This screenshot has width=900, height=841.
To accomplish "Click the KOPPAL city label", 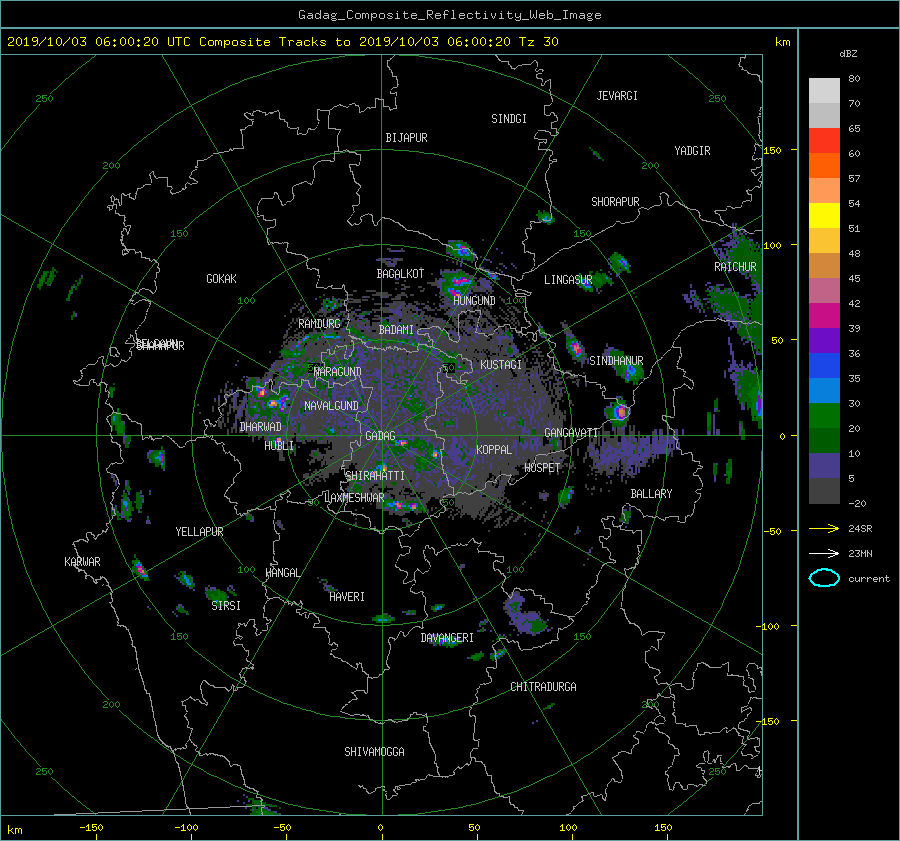I will [494, 449].
